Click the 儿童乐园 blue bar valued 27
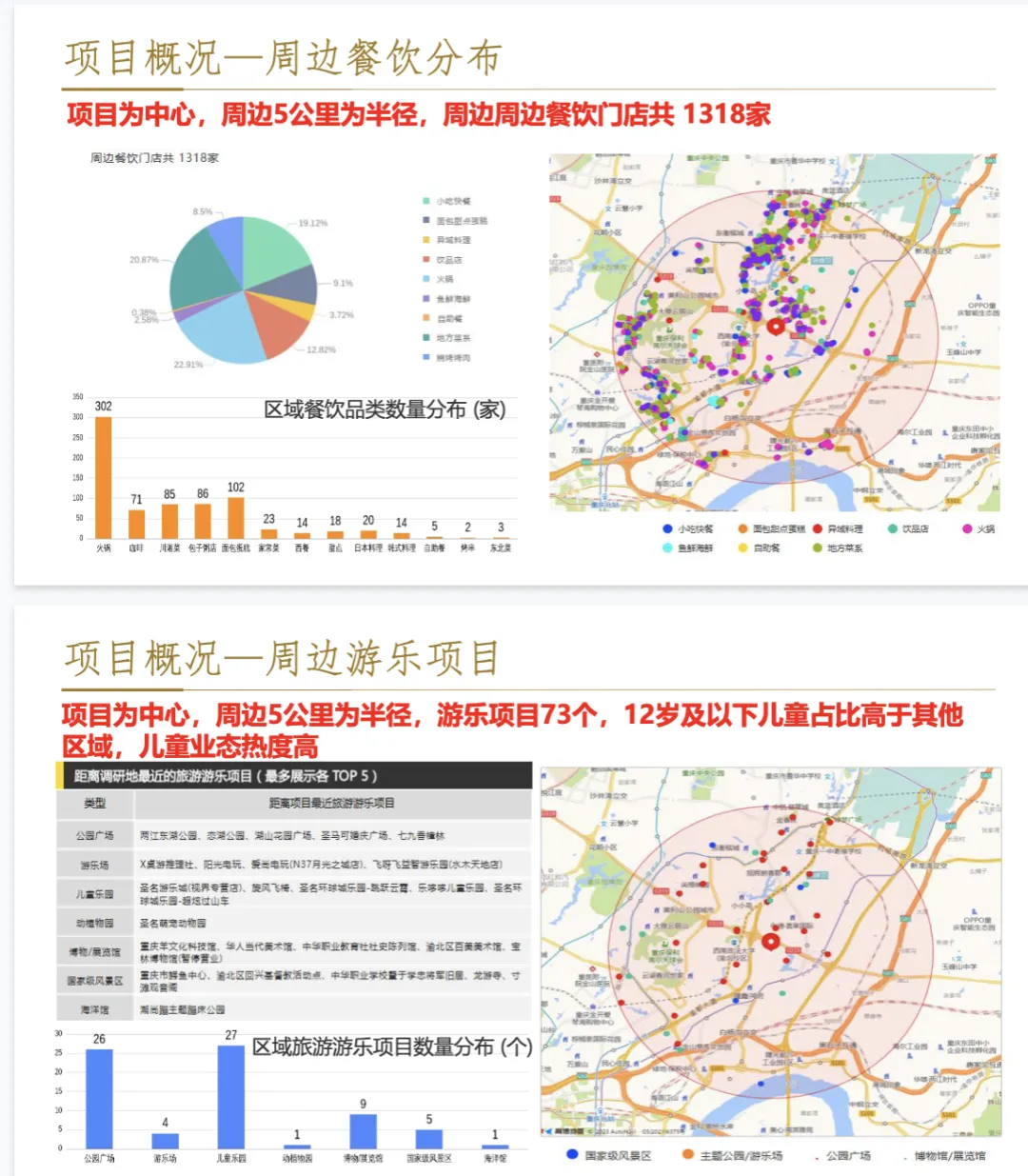 coord(231,1096)
